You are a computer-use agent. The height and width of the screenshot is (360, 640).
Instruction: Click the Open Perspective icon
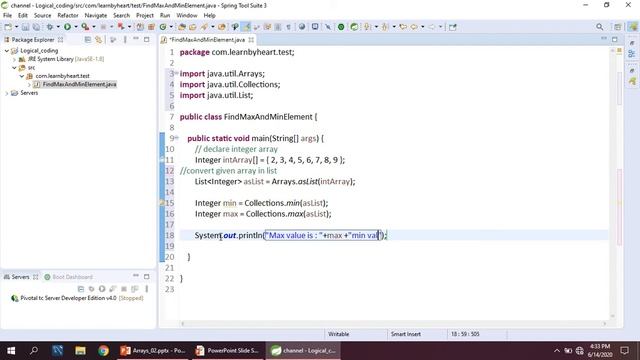click(x=618, y=27)
